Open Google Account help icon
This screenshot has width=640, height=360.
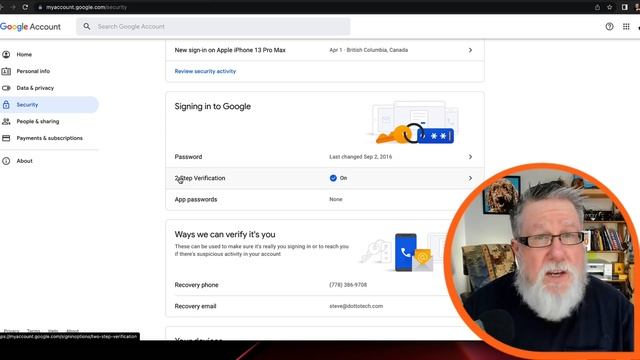pyautogui.click(x=609, y=27)
